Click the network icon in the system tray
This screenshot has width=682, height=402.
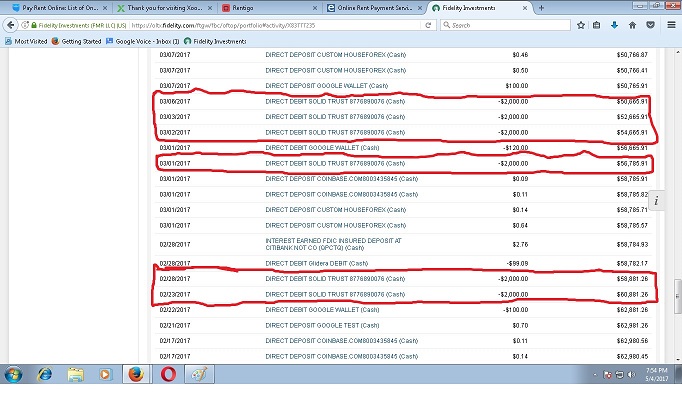[620, 375]
